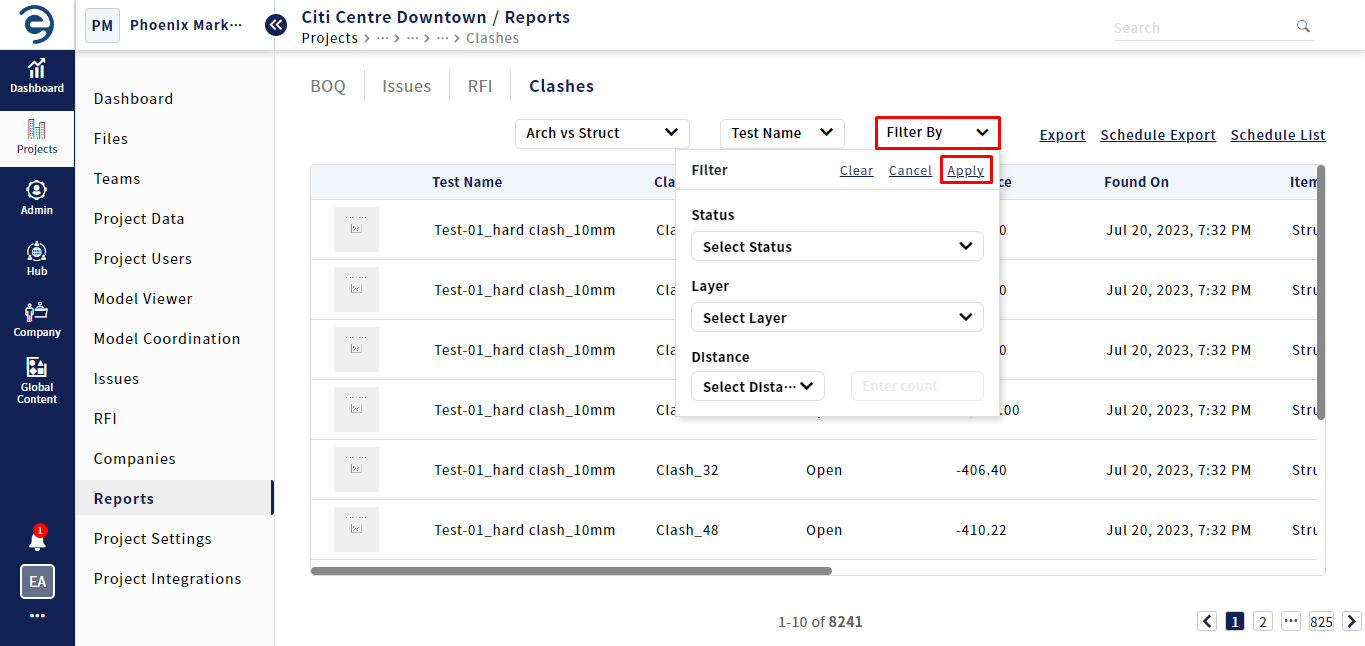Click Apply in the filter panel
The width and height of the screenshot is (1365, 646).
coord(966,171)
